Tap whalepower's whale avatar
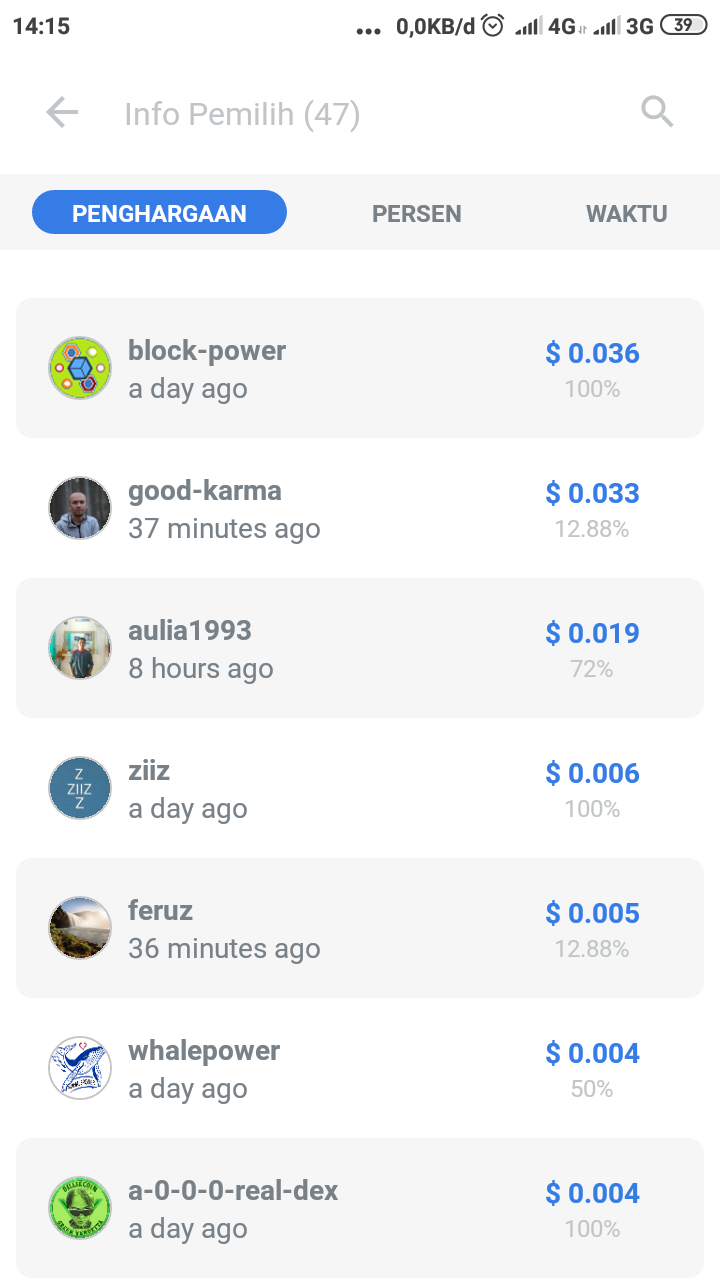 click(80, 1068)
